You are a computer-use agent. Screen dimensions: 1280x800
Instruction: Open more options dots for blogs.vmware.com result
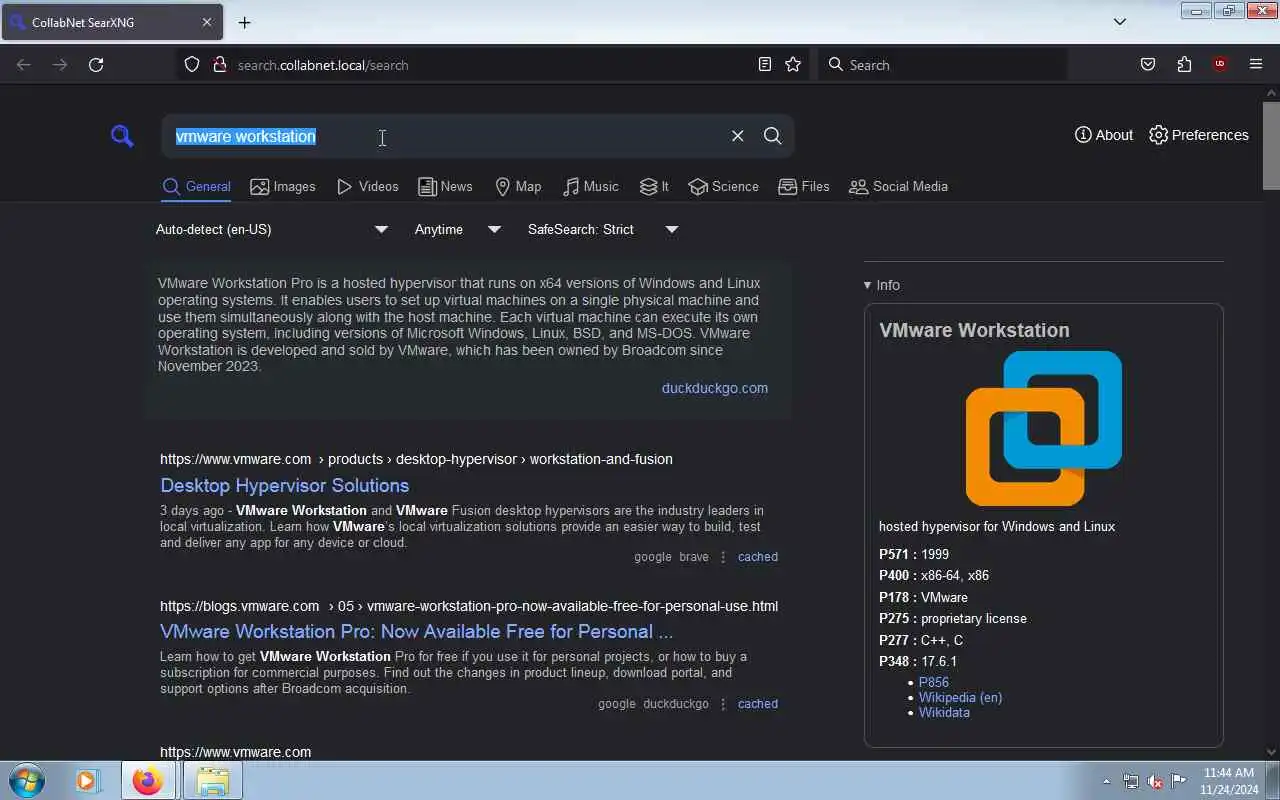[723, 704]
